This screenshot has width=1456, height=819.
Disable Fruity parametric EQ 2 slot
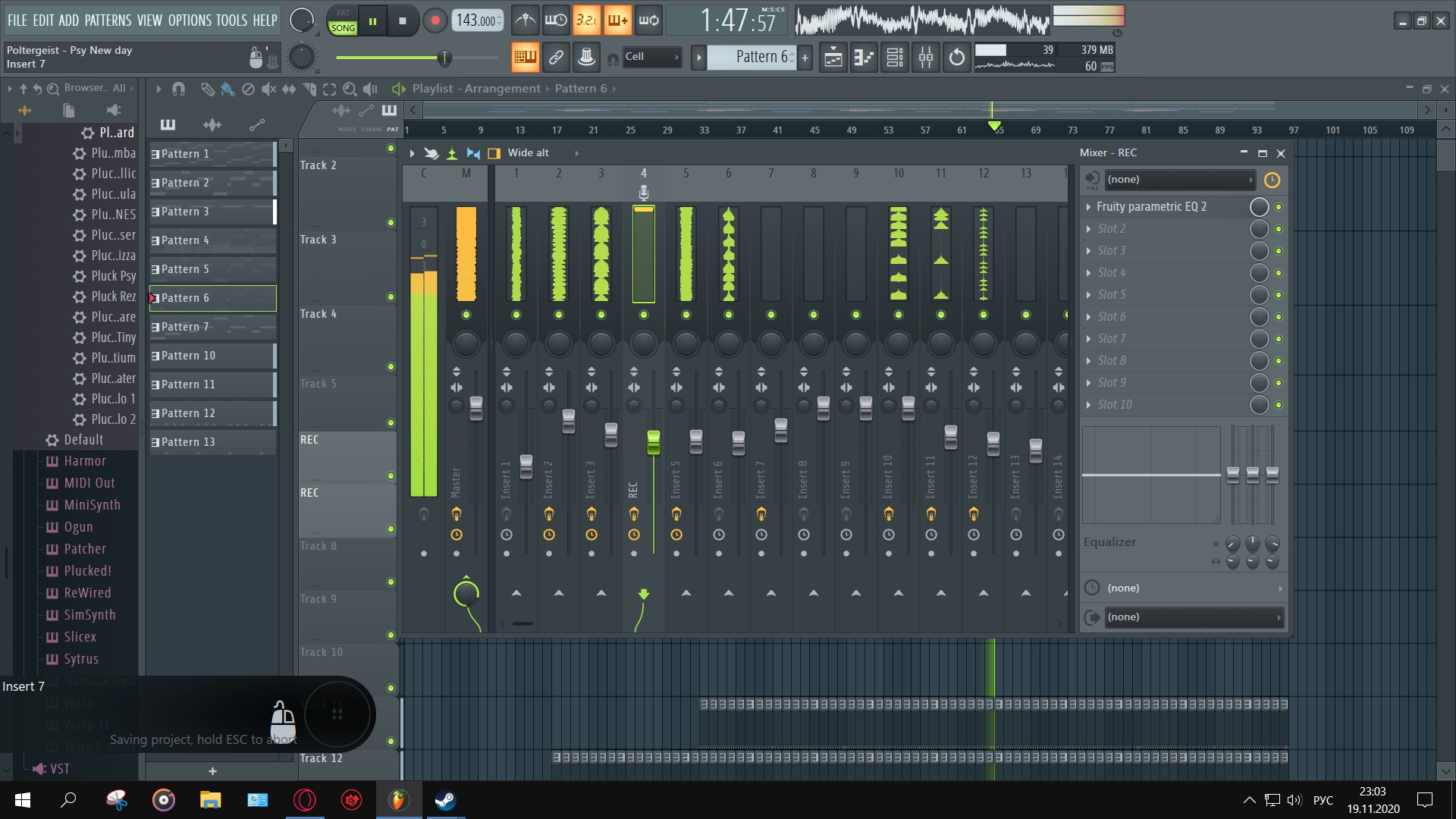pos(1279,207)
